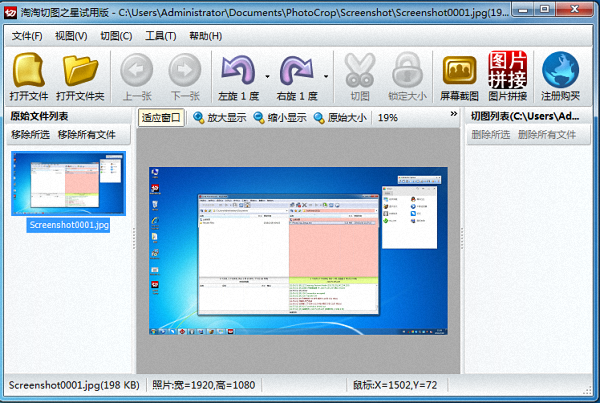This screenshot has width=600, height=403.
Task: Click the register and purchase (注册购买) icon
Action: 561,70
